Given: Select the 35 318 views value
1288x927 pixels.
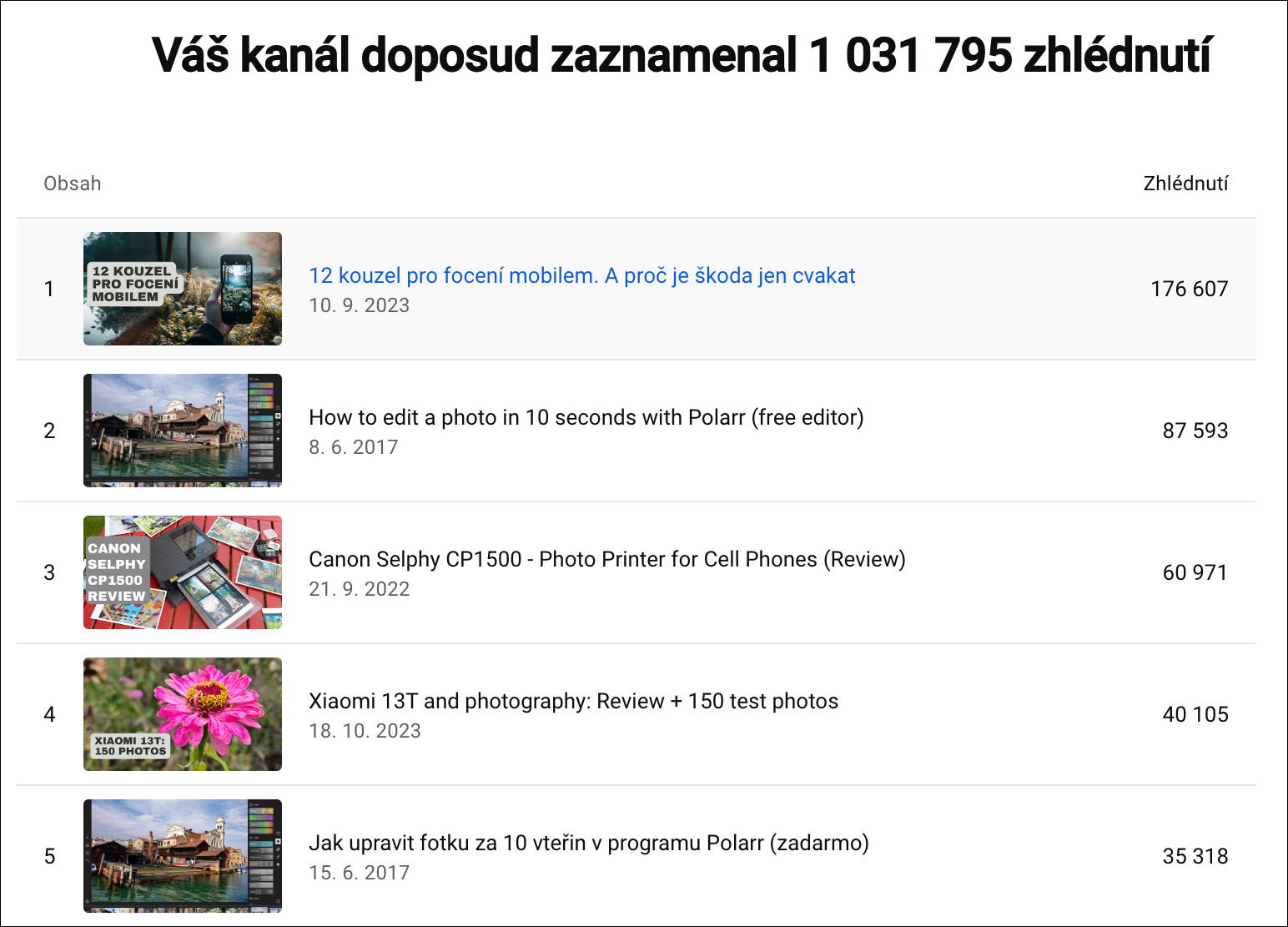Looking at the screenshot, I should 1195,856.
